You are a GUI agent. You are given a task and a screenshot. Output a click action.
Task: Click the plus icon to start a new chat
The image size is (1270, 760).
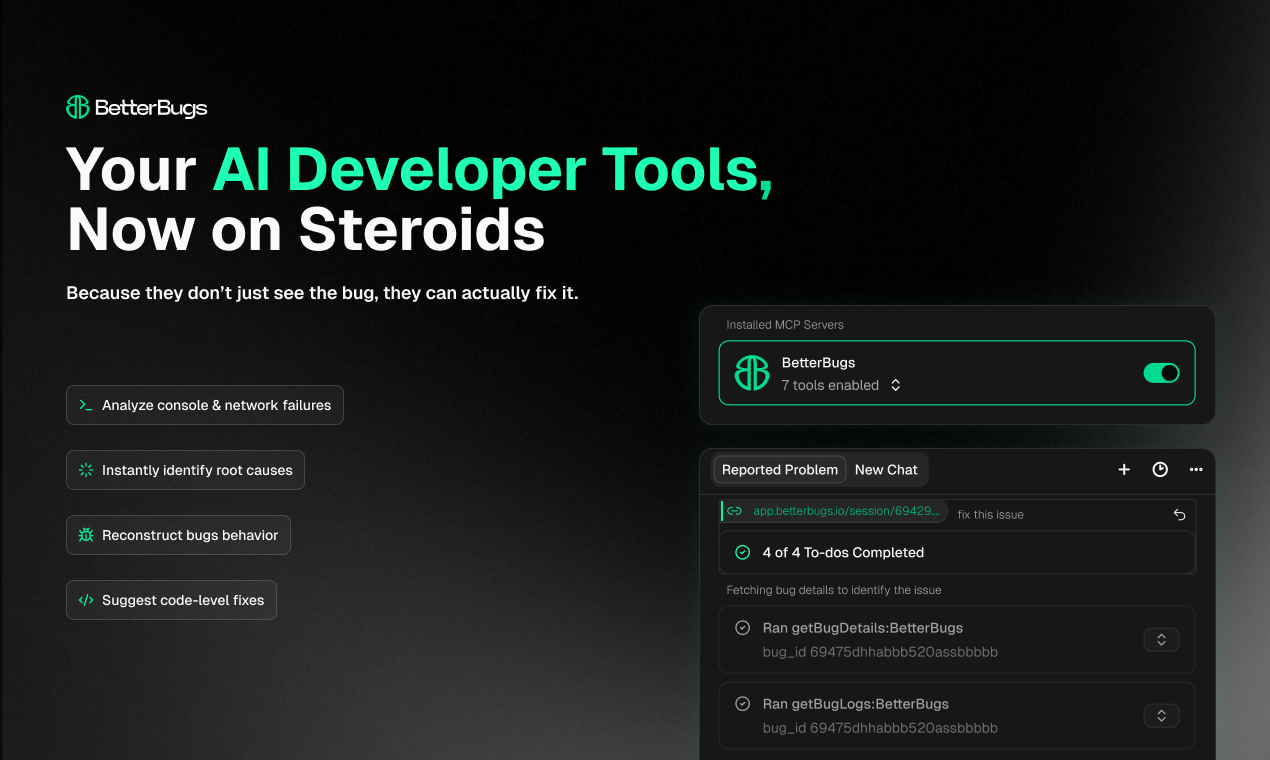pos(1123,469)
